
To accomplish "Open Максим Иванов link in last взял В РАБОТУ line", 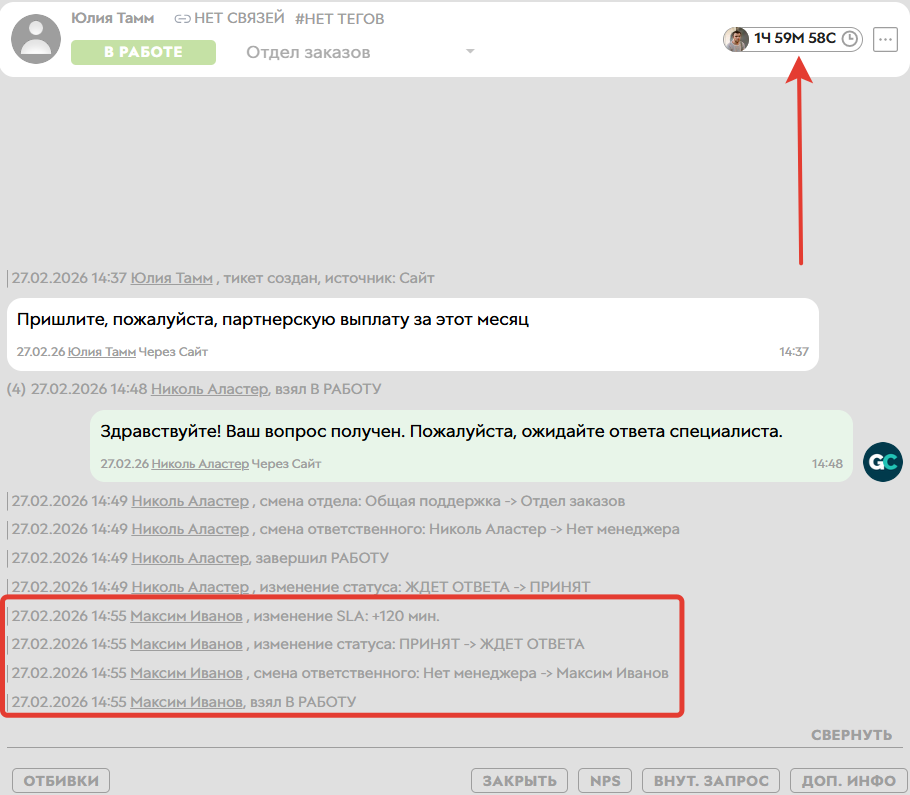I will point(186,702).
